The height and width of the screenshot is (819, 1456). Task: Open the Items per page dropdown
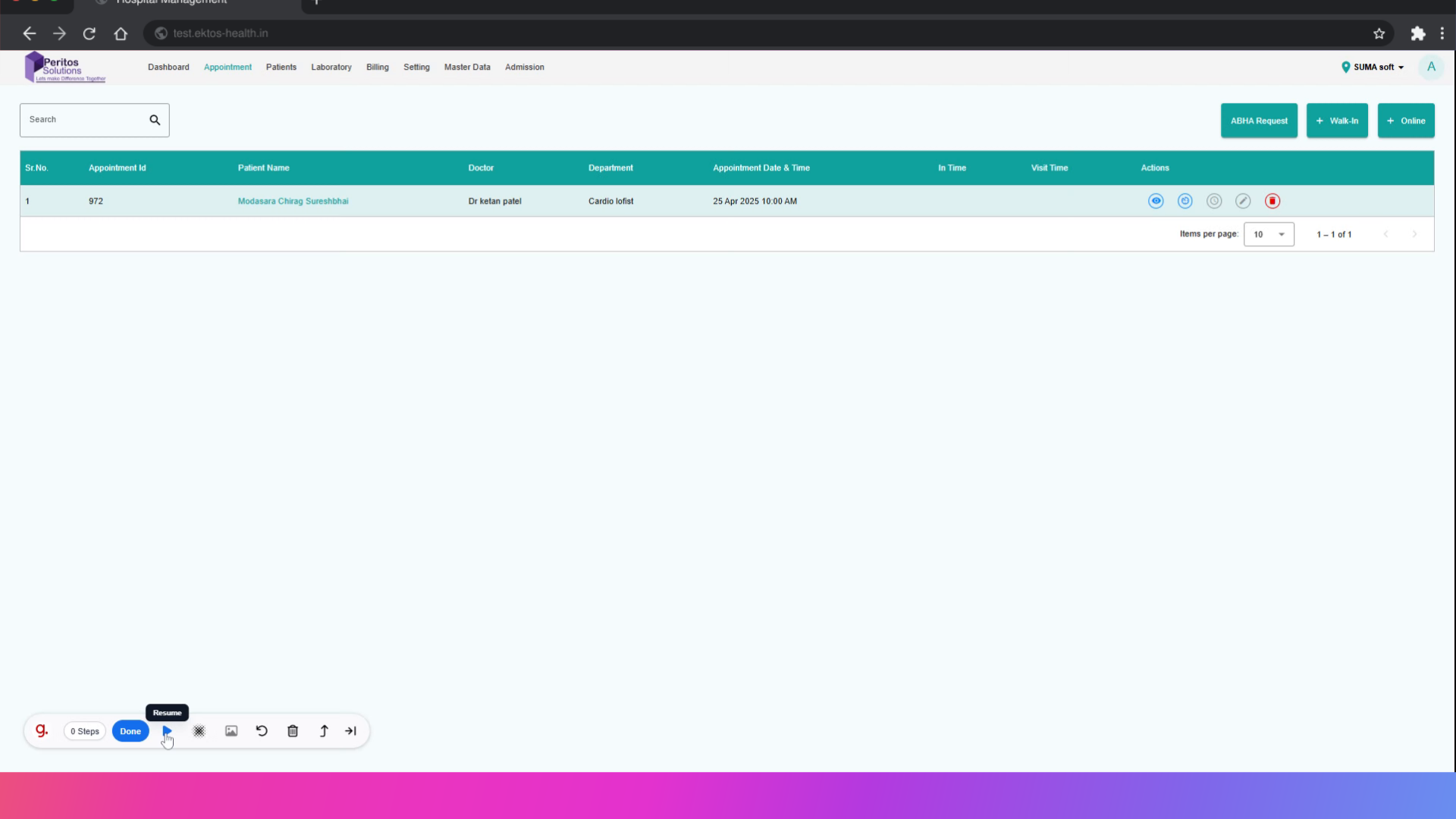(x=1269, y=234)
